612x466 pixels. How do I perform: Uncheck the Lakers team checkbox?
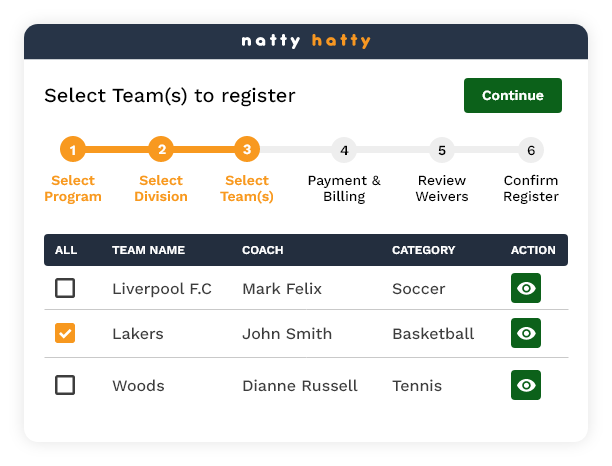65,333
